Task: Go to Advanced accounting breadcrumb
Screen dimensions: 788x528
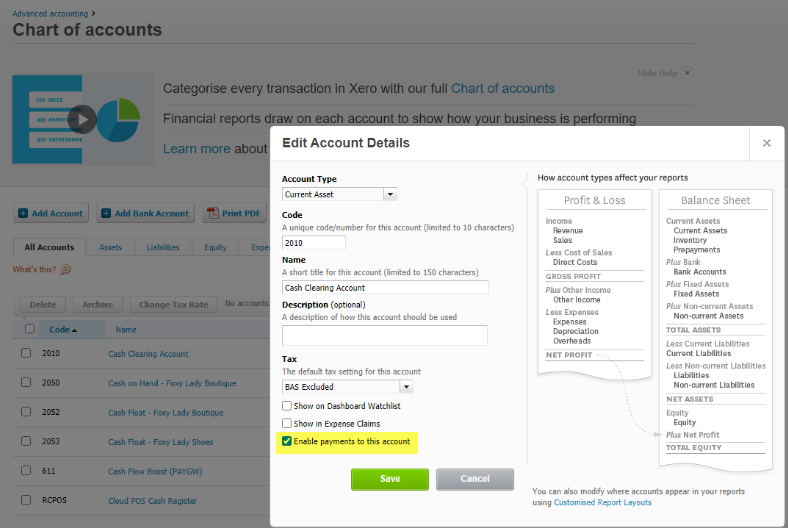Action: point(50,14)
